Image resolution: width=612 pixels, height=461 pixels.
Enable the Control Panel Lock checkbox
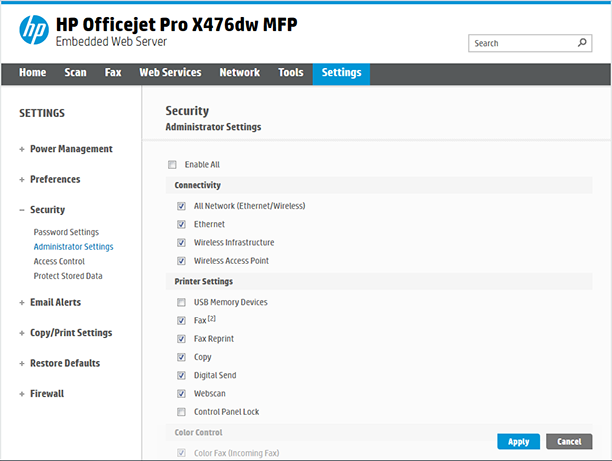point(181,412)
